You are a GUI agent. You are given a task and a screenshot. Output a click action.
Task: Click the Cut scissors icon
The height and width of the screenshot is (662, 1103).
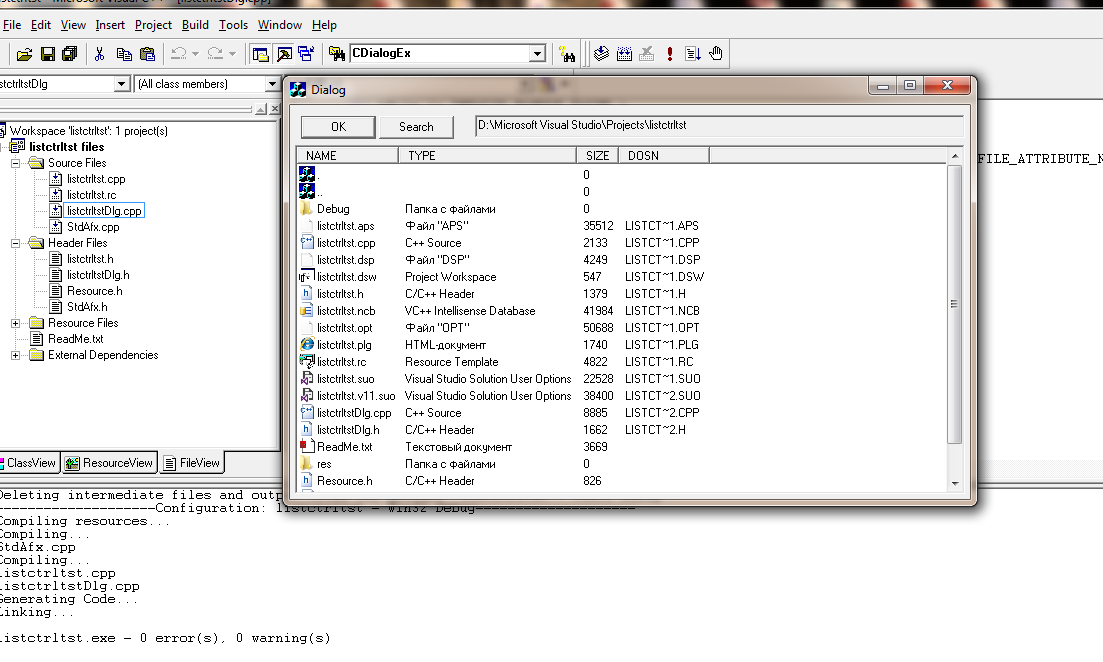click(x=101, y=54)
